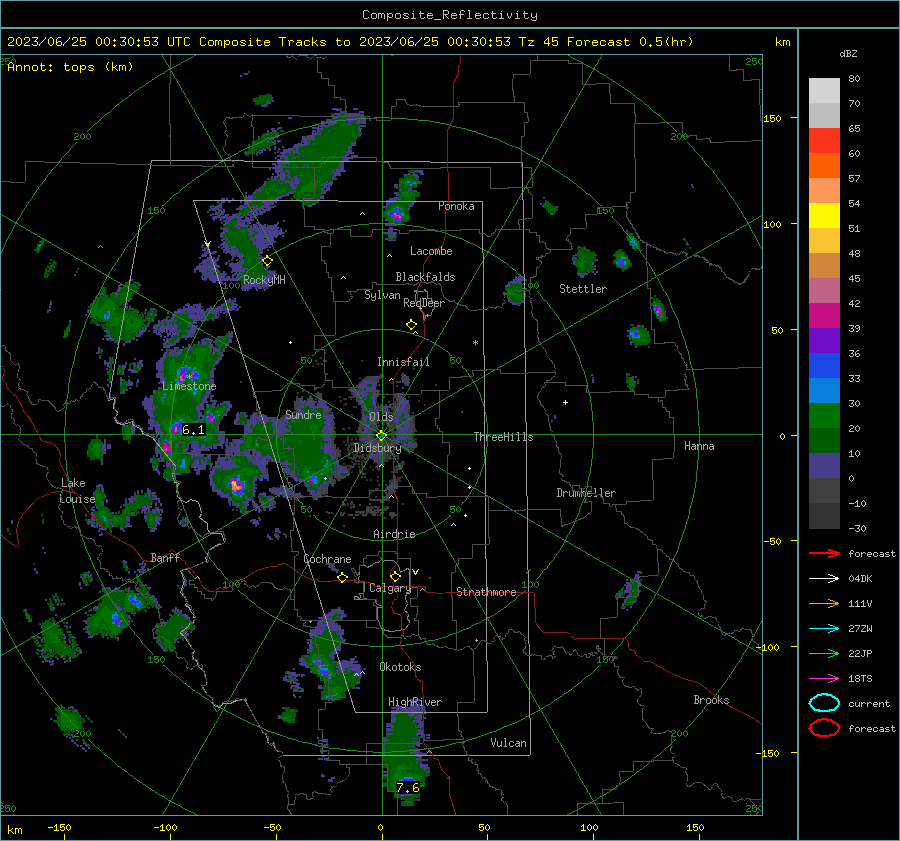The width and height of the screenshot is (900, 841).
Task: Click the Cochrane town label
Action: (327, 559)
